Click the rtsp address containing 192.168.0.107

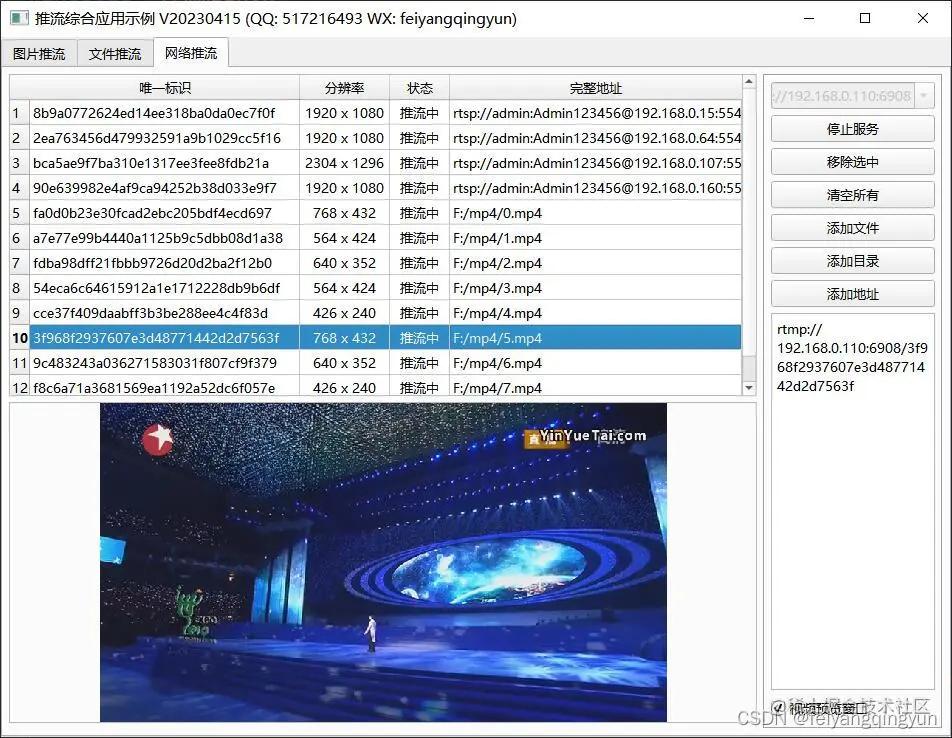[x=596, y=163]
